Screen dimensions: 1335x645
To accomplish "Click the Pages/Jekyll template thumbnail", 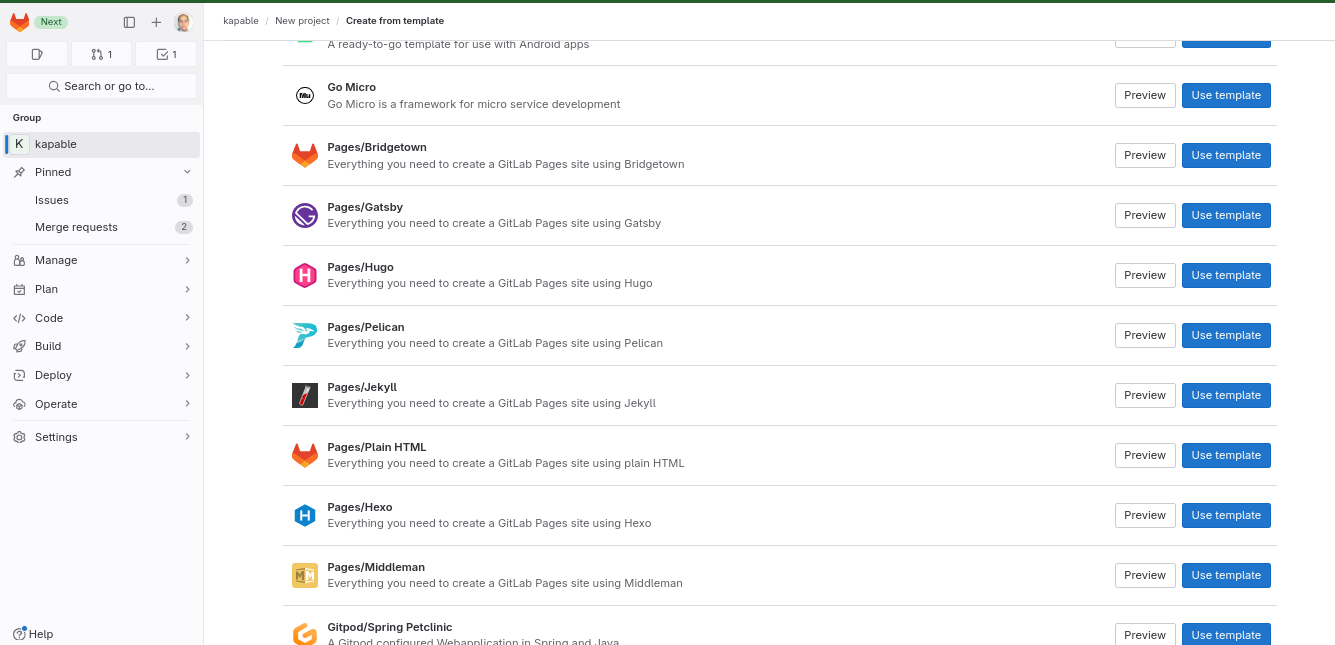I will tap(305, 395).
